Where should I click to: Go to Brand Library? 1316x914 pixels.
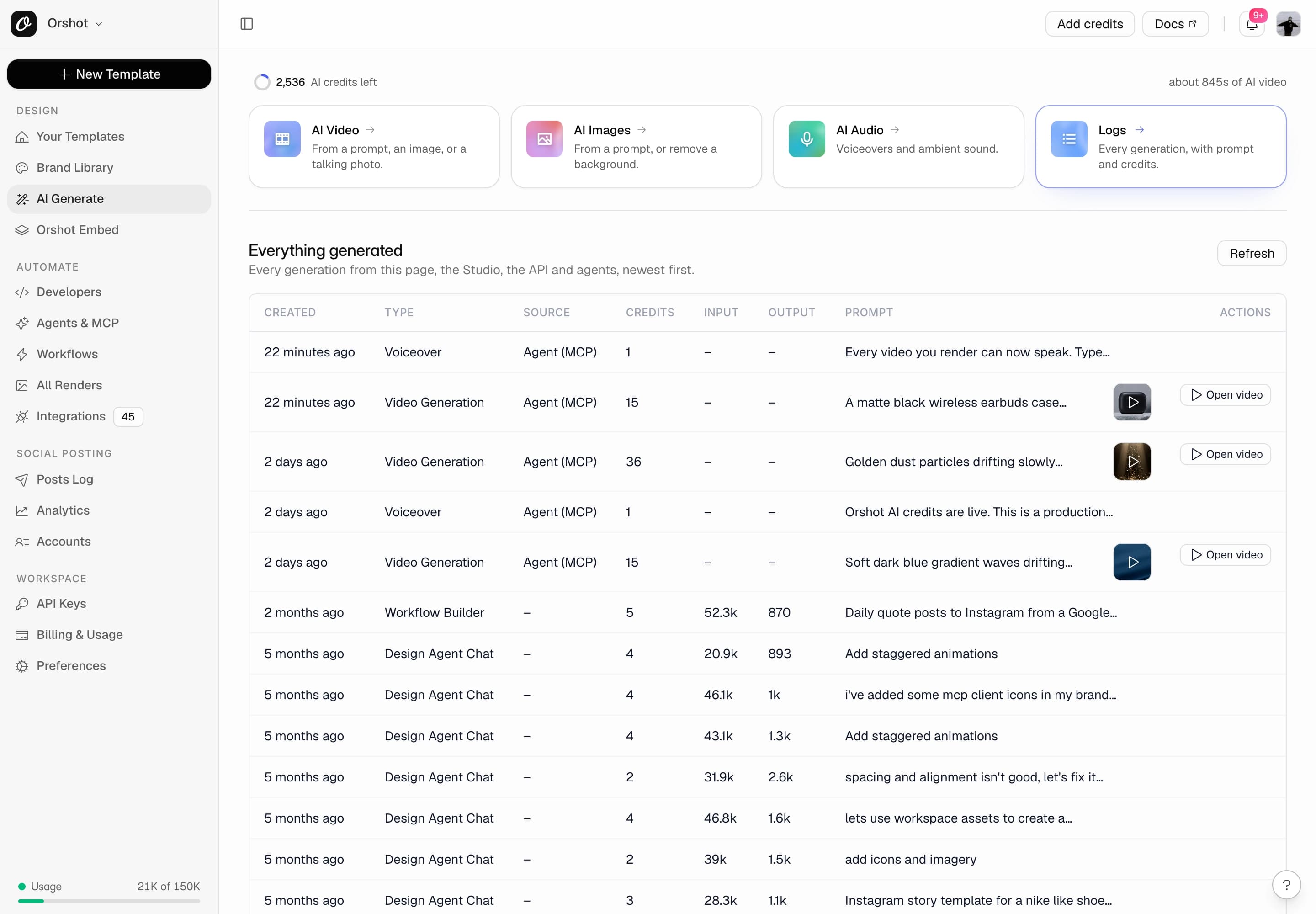[x=109, y=167]
